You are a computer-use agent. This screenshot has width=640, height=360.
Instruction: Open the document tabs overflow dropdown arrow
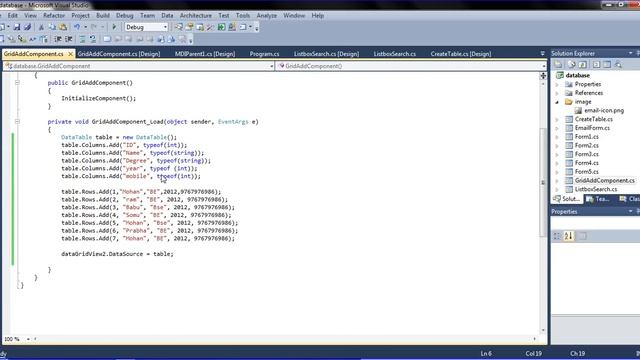point(542,53)
